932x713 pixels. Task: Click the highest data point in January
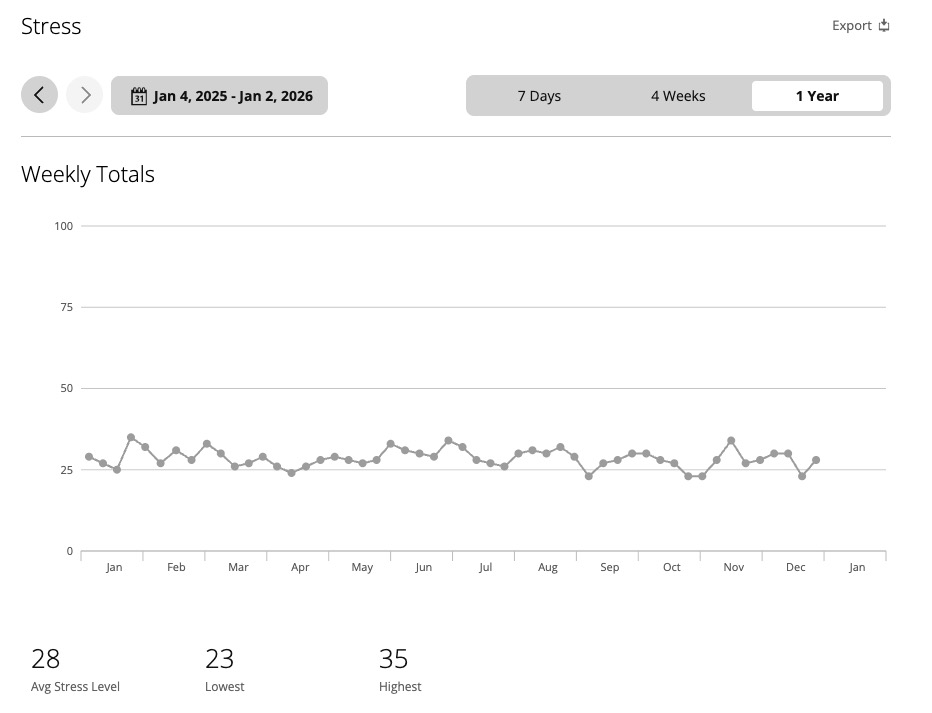(x=131, y=437)
